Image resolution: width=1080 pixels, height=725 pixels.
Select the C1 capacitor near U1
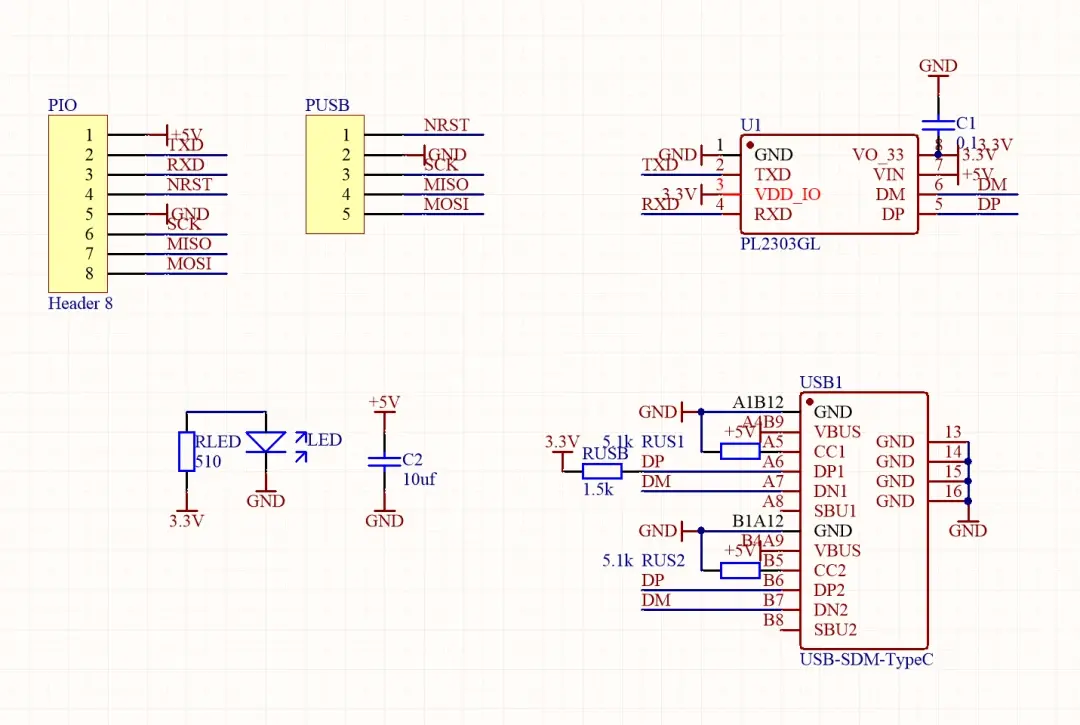pos(937,125)
